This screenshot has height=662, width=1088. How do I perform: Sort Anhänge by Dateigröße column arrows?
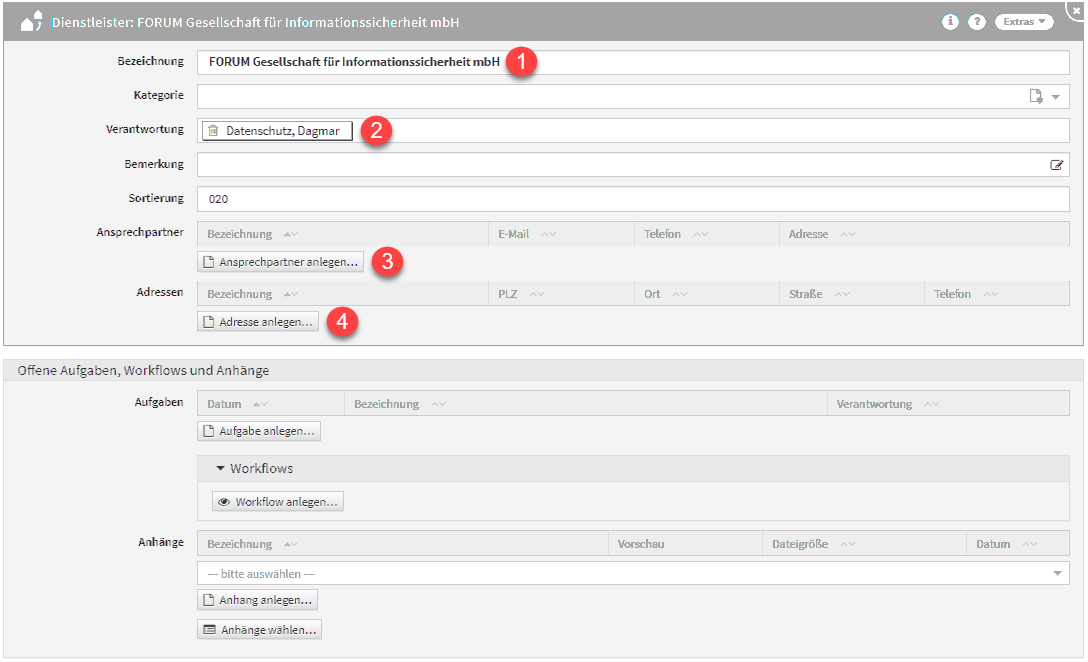click(x=847, y=544)
